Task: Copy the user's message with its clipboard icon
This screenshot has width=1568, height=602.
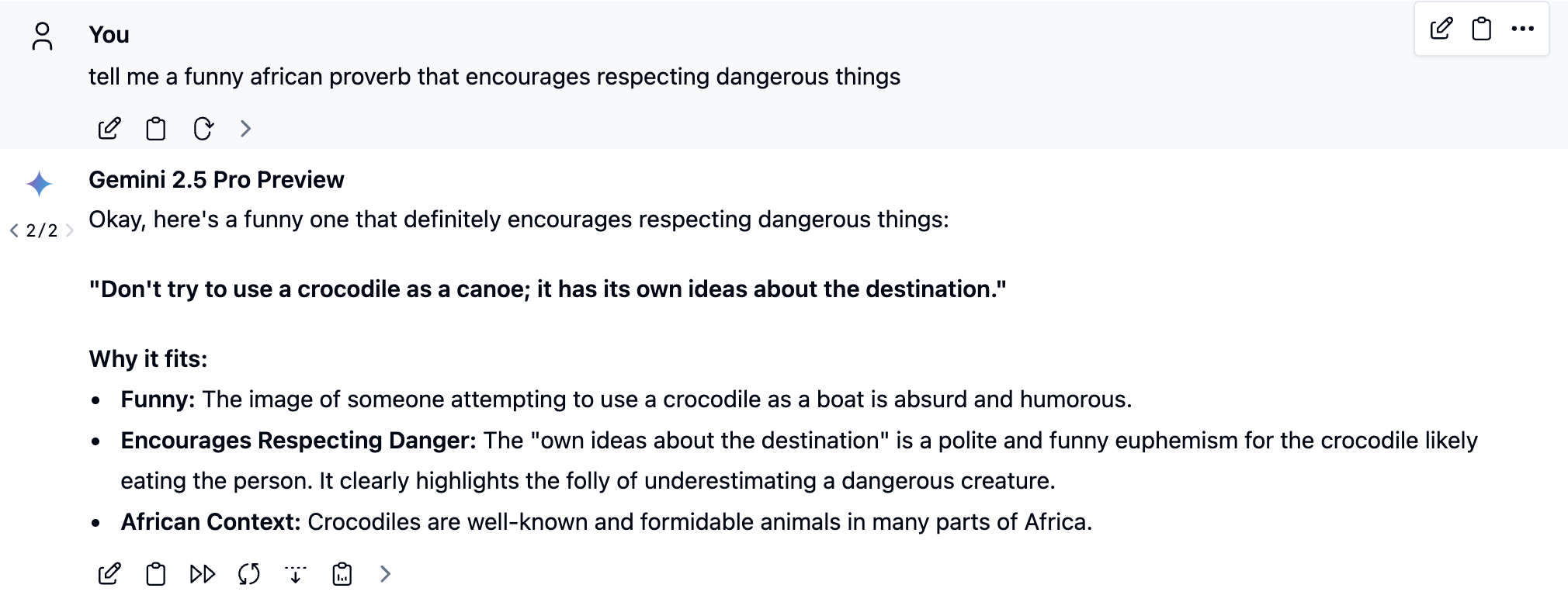Action: tap(156, 129)
